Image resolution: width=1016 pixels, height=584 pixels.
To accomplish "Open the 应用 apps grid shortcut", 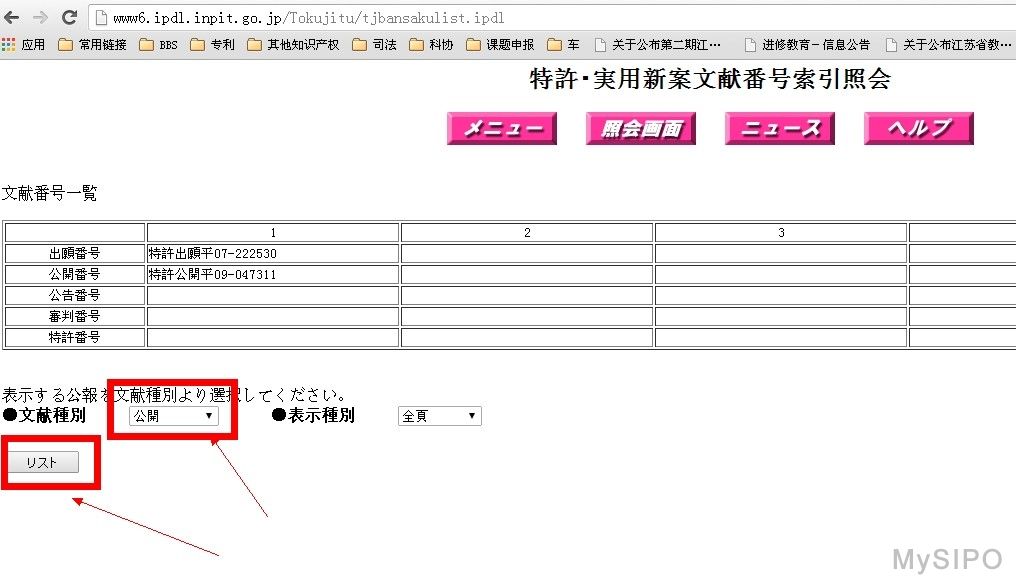I will click(23, 45).
